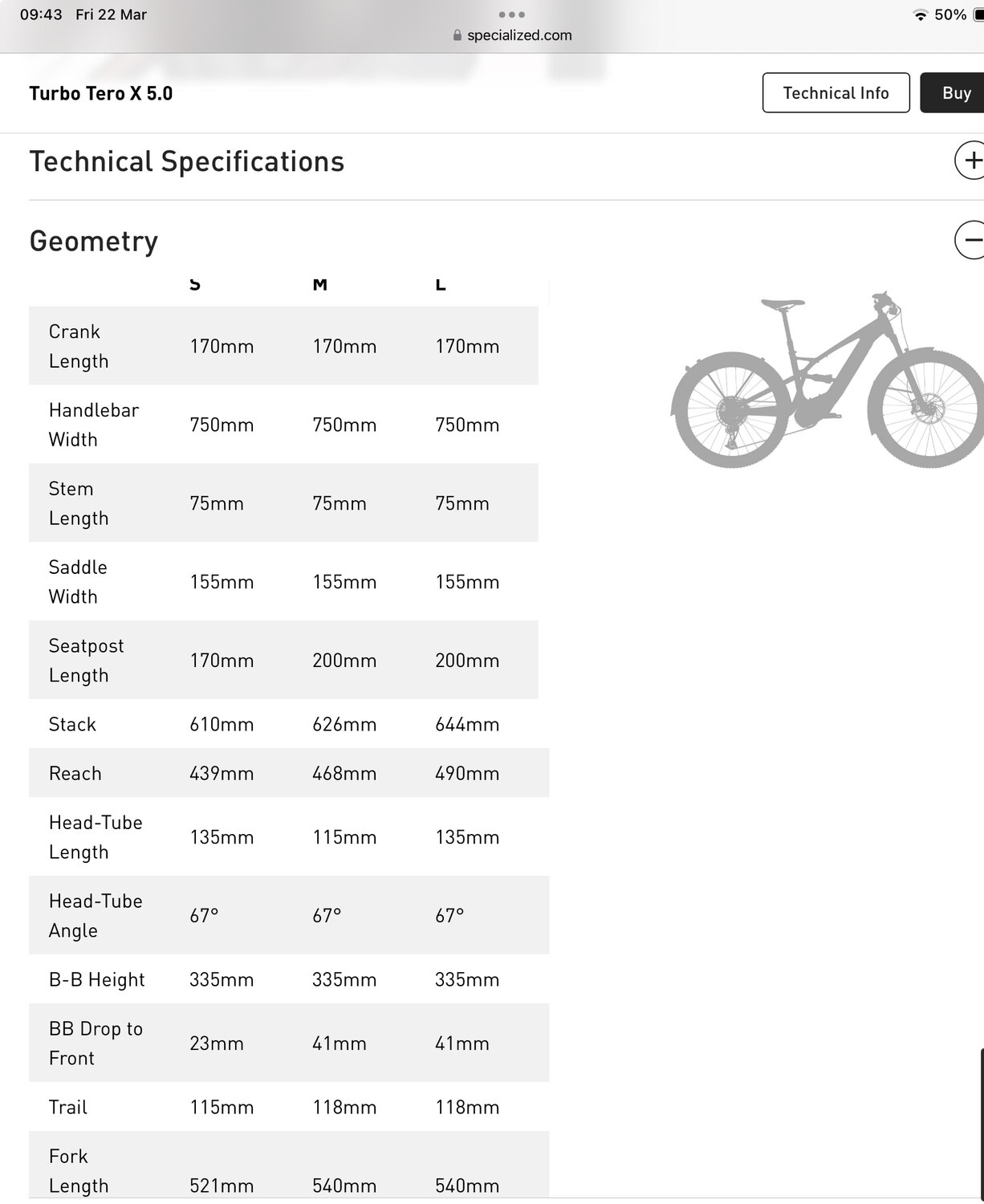Click the B-B Height row label
The height and width of the screenshot is (1204, 984).
(x=97, y=979)
